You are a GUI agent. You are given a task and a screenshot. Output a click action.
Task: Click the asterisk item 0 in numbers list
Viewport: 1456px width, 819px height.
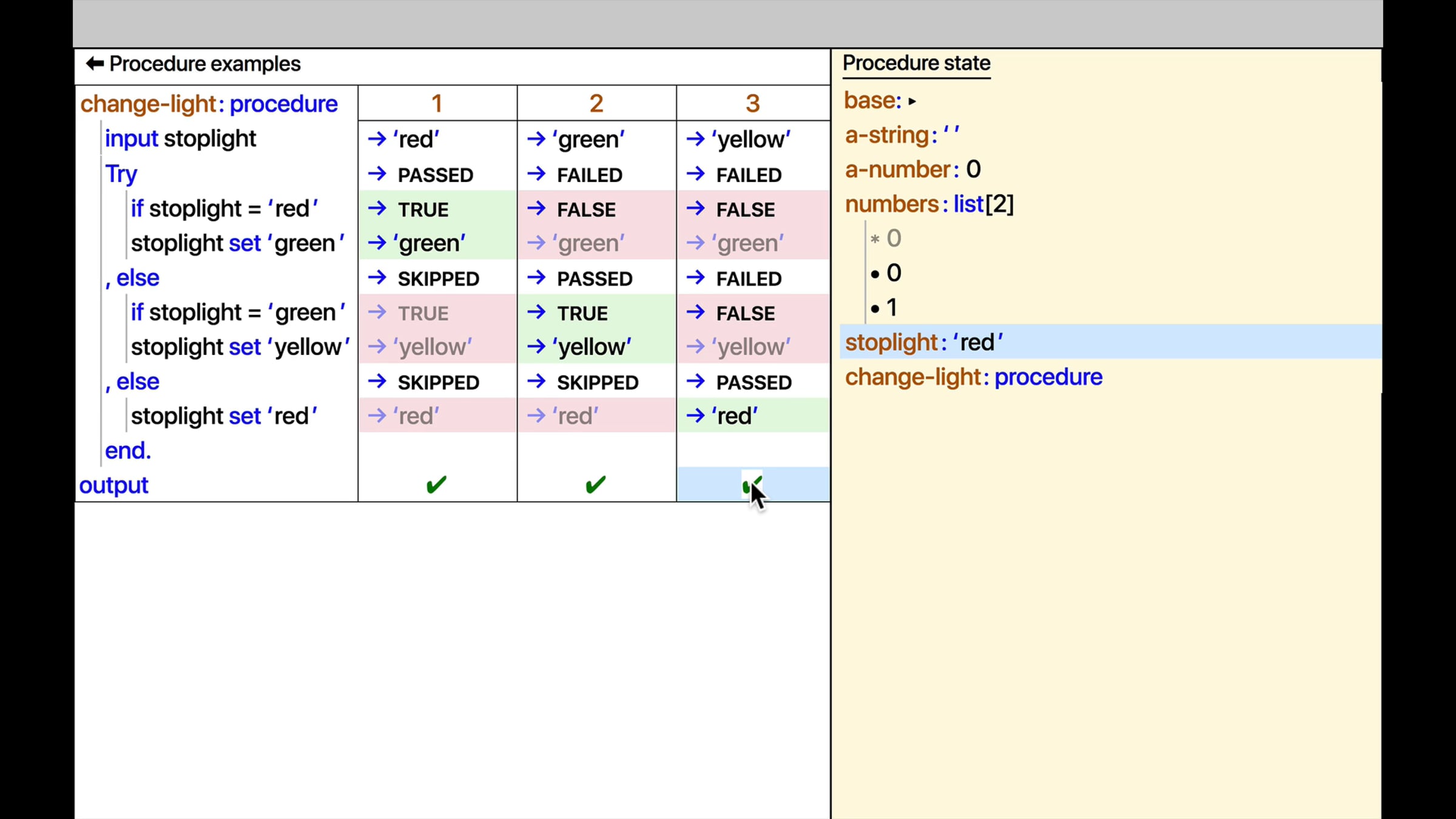pos(886,238)
